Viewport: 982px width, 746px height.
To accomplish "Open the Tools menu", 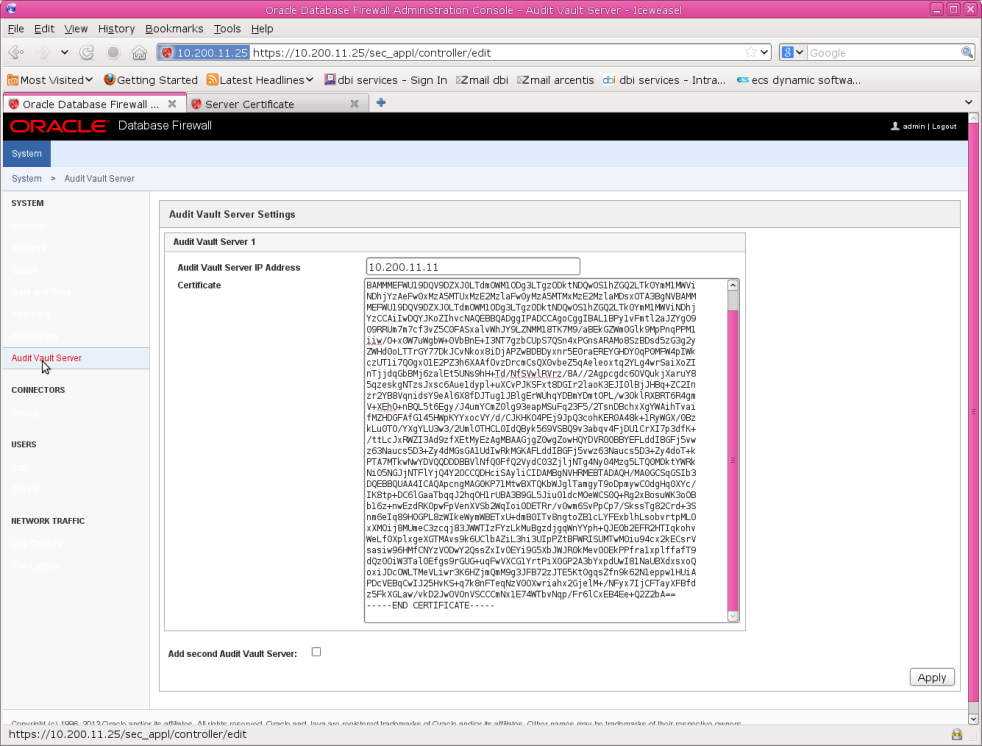I will [x=227, y=29].
